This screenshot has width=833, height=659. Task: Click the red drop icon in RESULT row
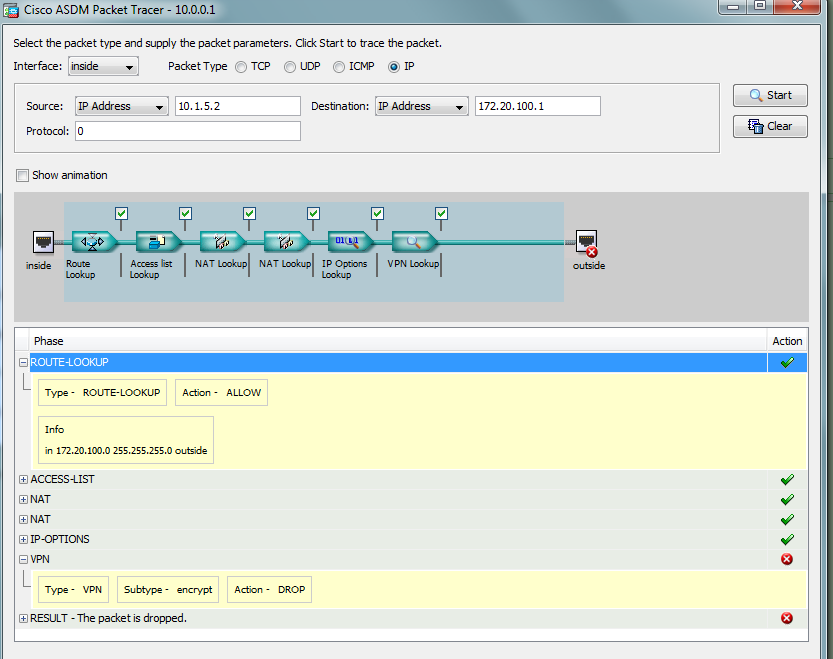coord(787,618)
